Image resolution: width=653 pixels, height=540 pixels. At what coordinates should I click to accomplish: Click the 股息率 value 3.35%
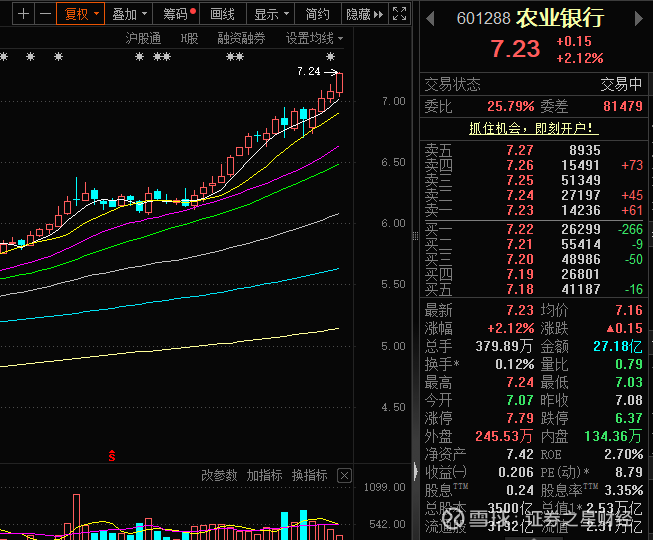tap(623, 490)
